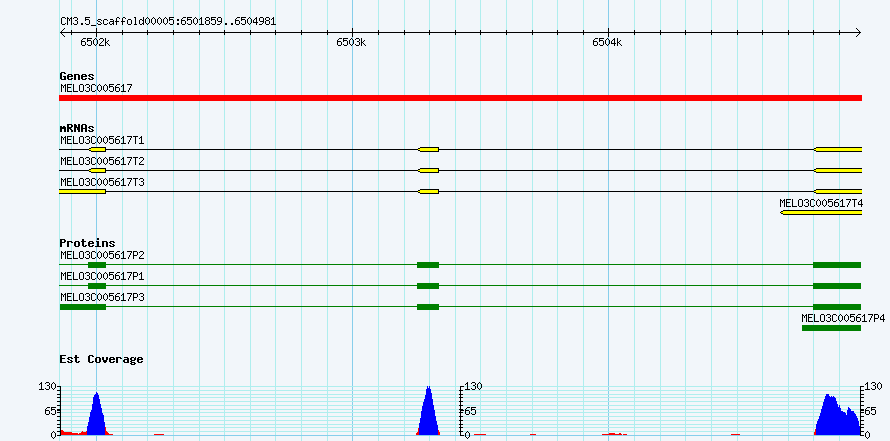Click the 6503k ruler tick label
Viewport: 890px width, 441px height.
tap(351, 42)
